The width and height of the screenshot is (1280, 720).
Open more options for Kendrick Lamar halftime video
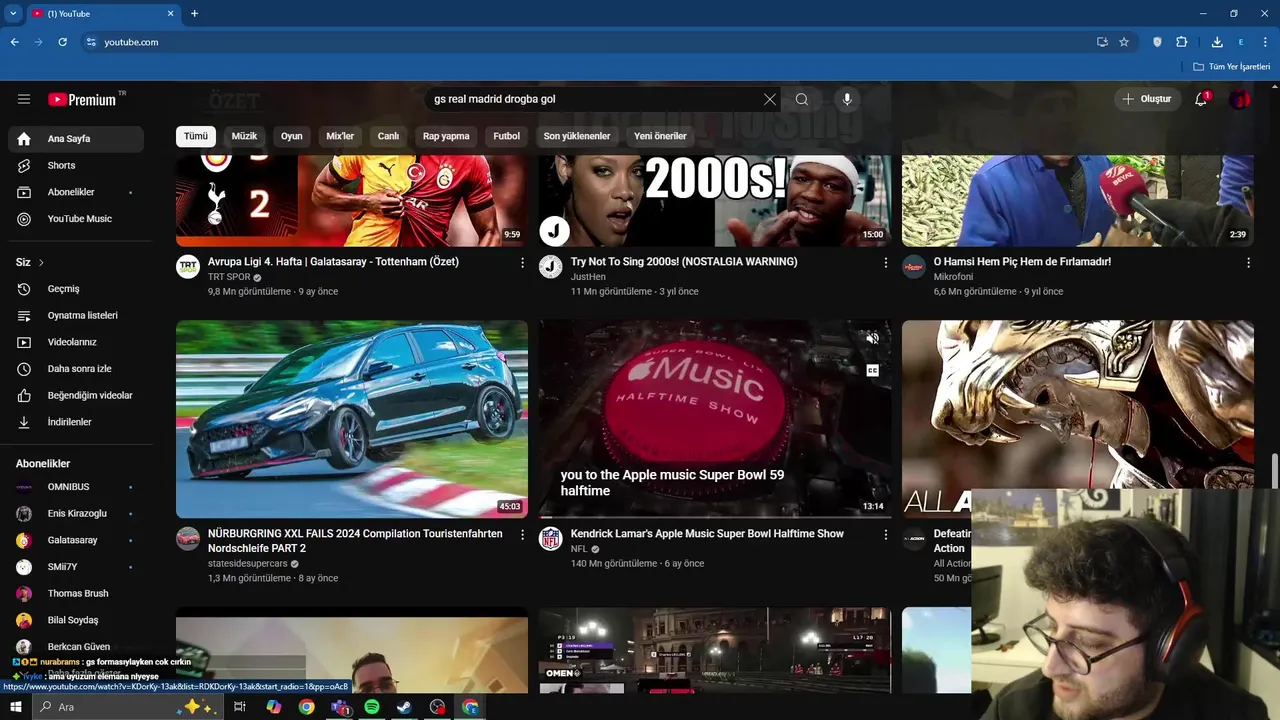point(885,535)
